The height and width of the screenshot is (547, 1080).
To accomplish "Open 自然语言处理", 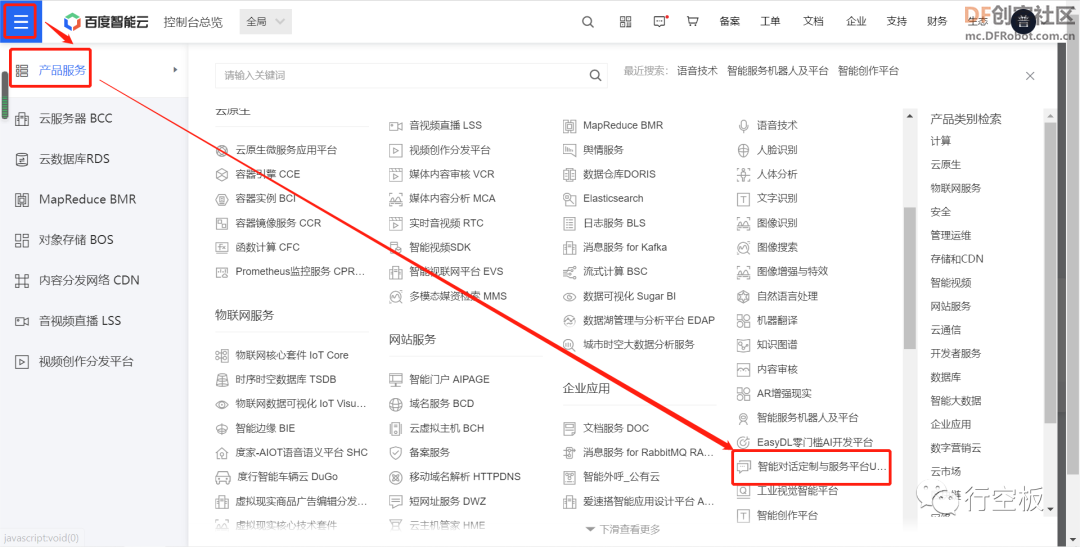I will tap(787, 296).
